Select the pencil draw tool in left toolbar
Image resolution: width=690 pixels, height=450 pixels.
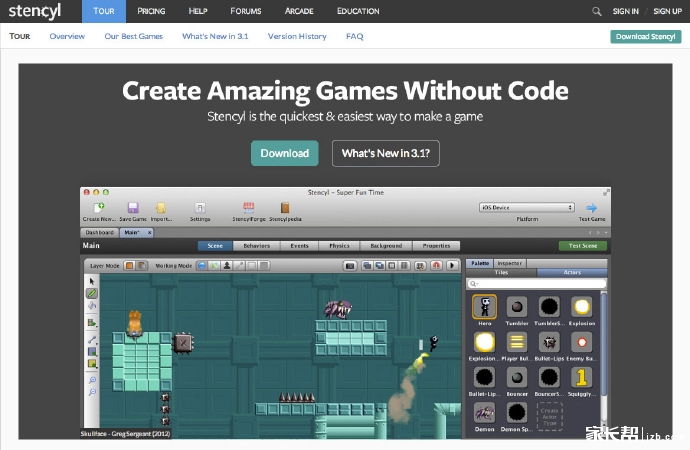92,293
